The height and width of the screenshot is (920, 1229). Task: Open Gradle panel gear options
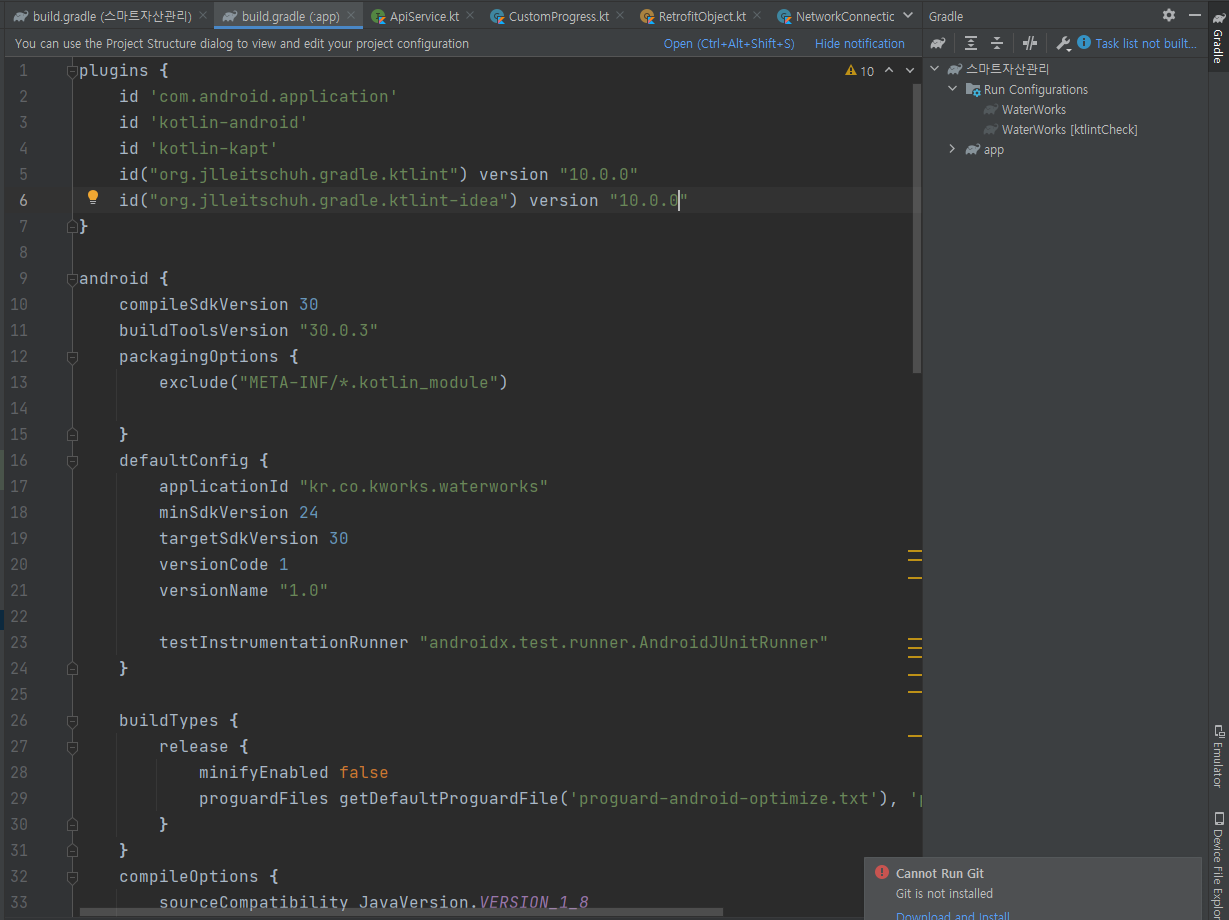click(x=1169, y=16)
